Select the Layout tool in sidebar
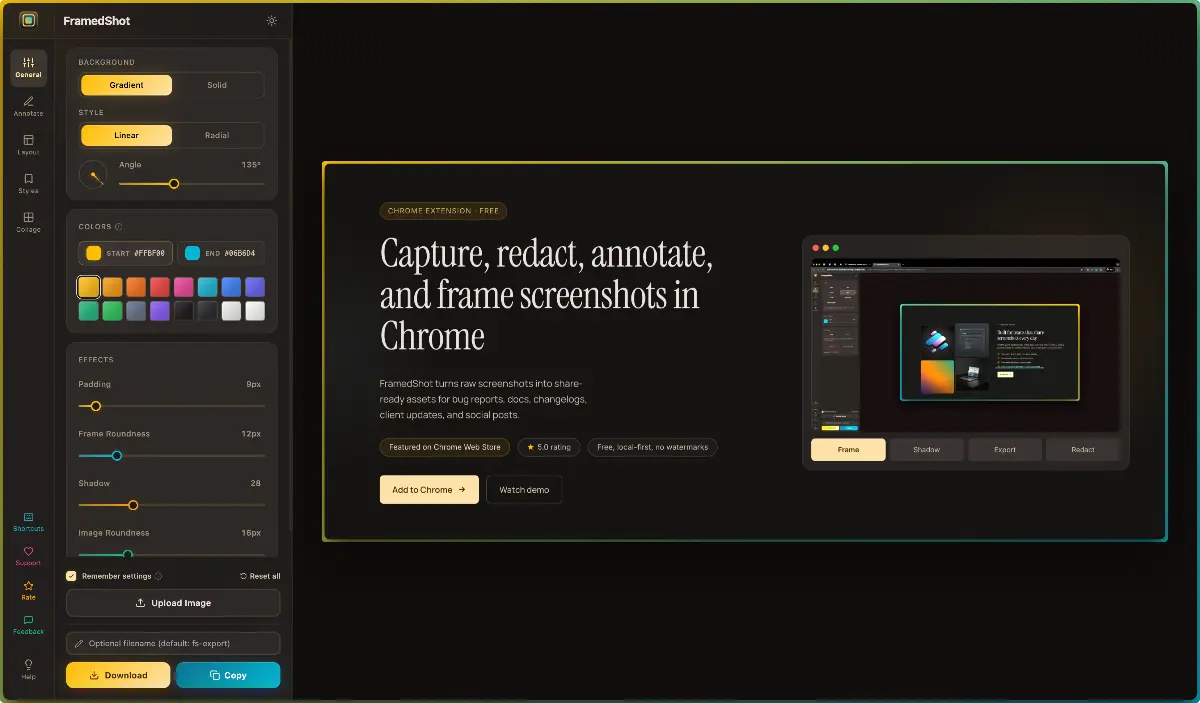 [27, 144]
